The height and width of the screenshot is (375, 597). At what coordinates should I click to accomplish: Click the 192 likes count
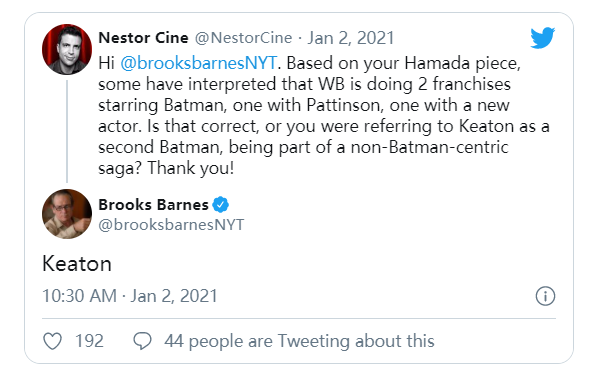pos(89,341)
